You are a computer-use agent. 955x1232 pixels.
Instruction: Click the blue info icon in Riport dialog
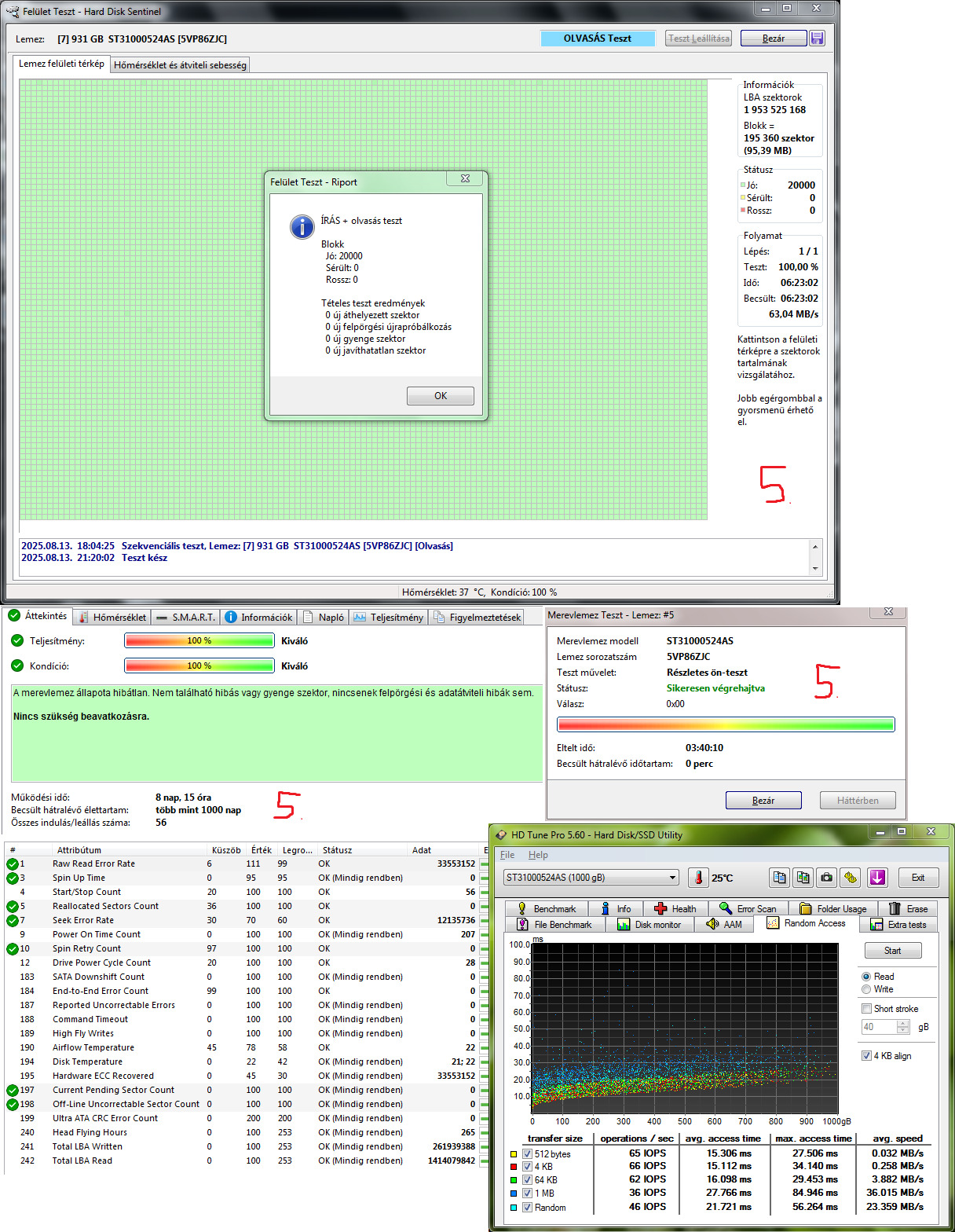coord(302,226)
